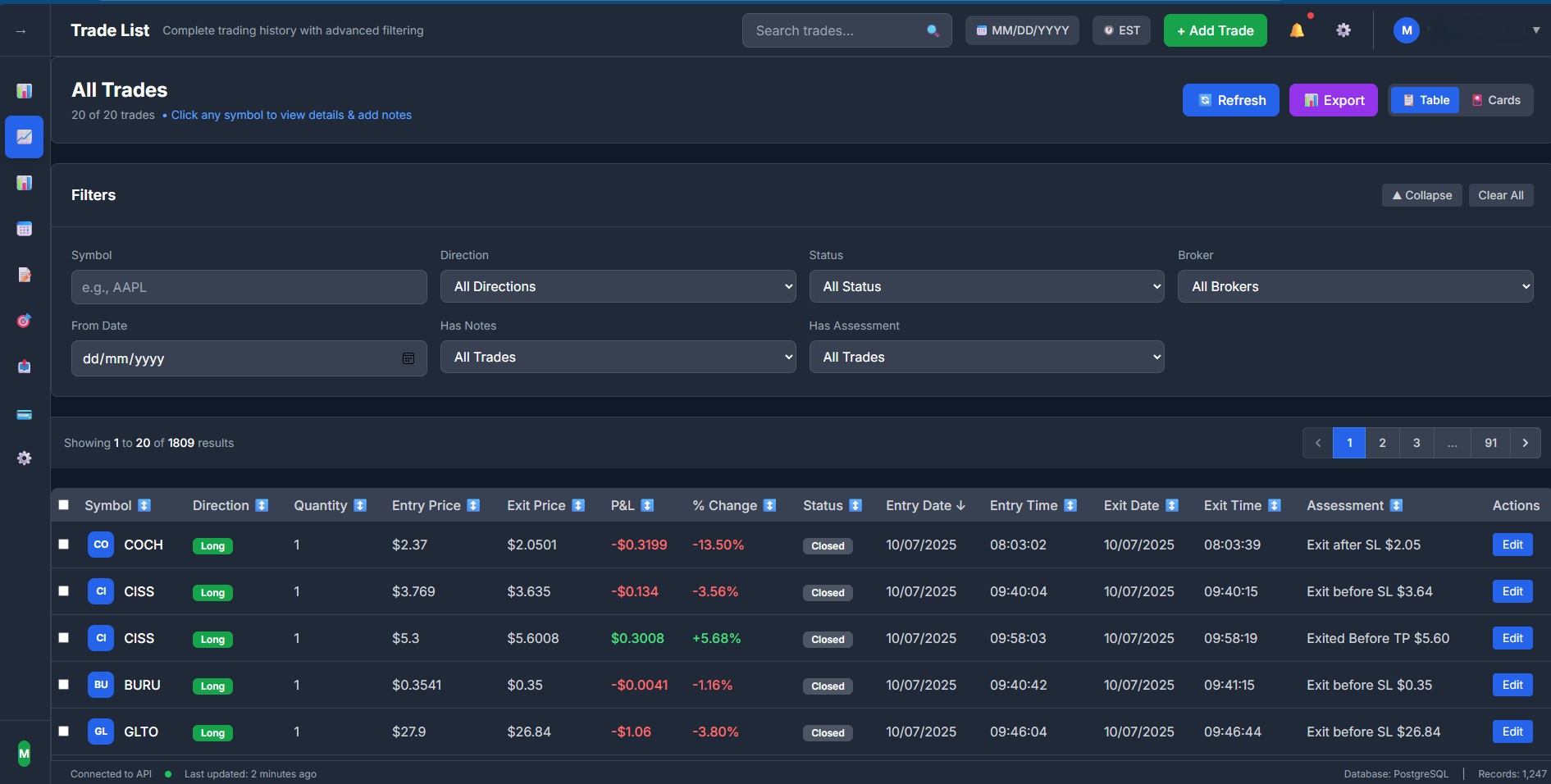The image size is (1551, 784).
Task: Open the briefcase portfolio icon in sidebar
Action: [24, 367]
